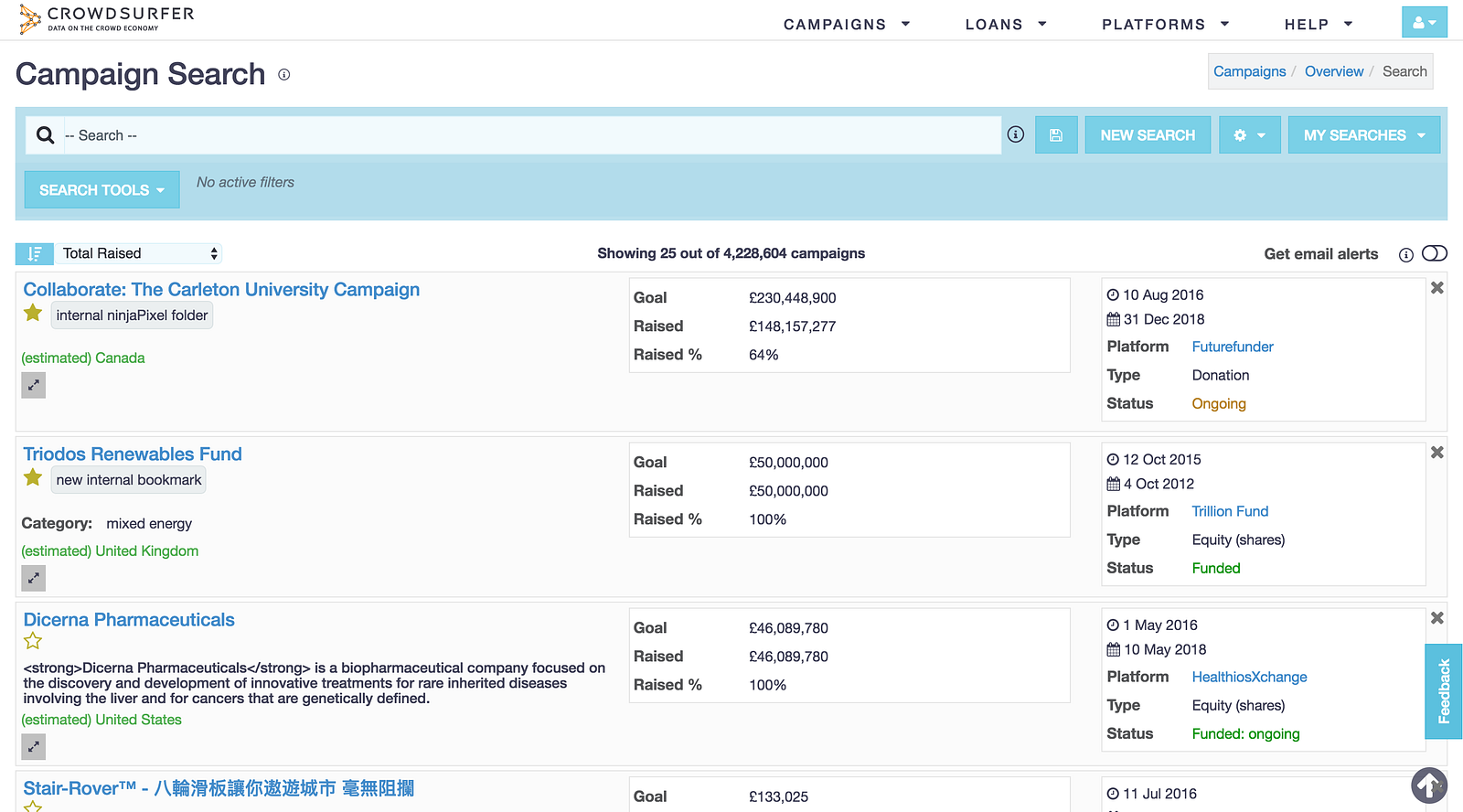Click the info icon beside Campaign Search heading
The height and width of the screenshot is (812, 1463).
284,75
